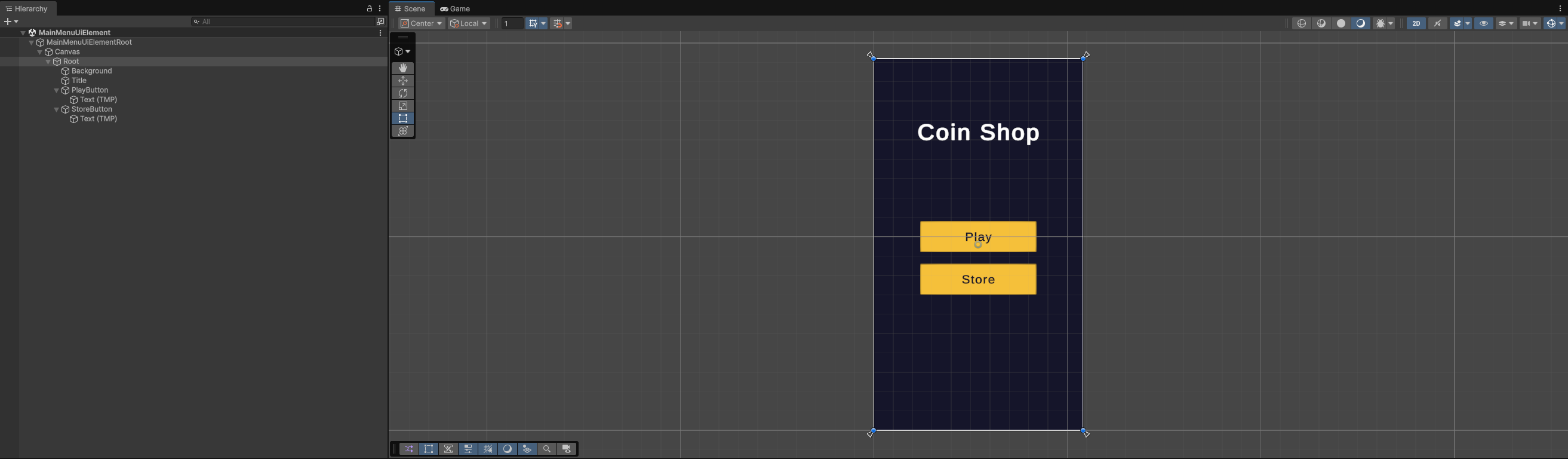This screenshot has height=459, width=1568.
Task: Click the grid snap value field
Action: pos(512,23)
